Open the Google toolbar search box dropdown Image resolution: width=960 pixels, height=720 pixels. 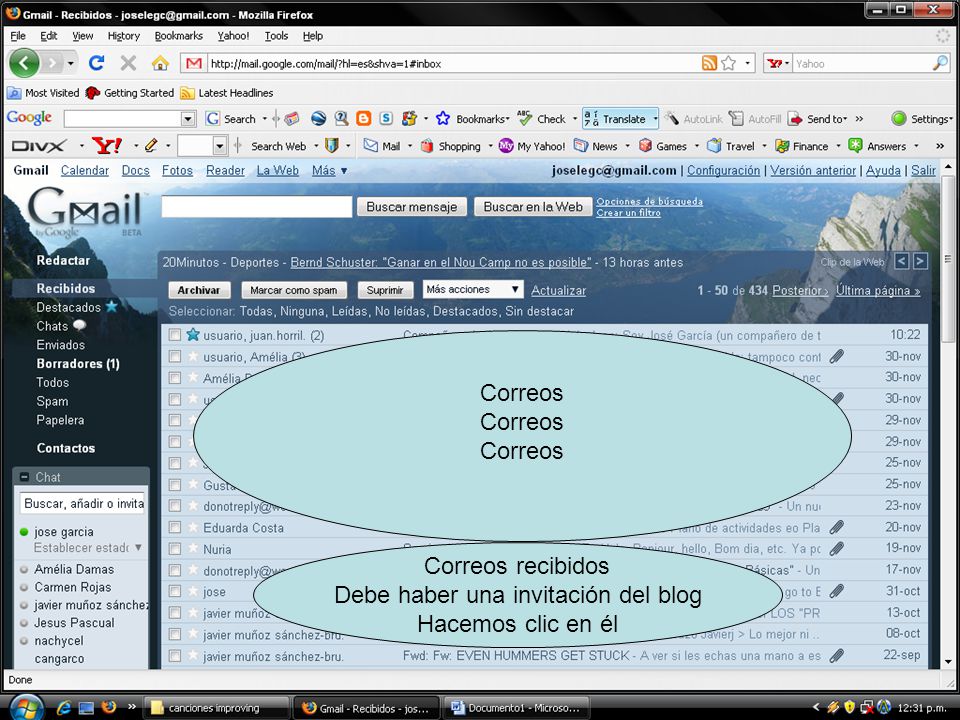pyautogui.click(x=189, y=119)
